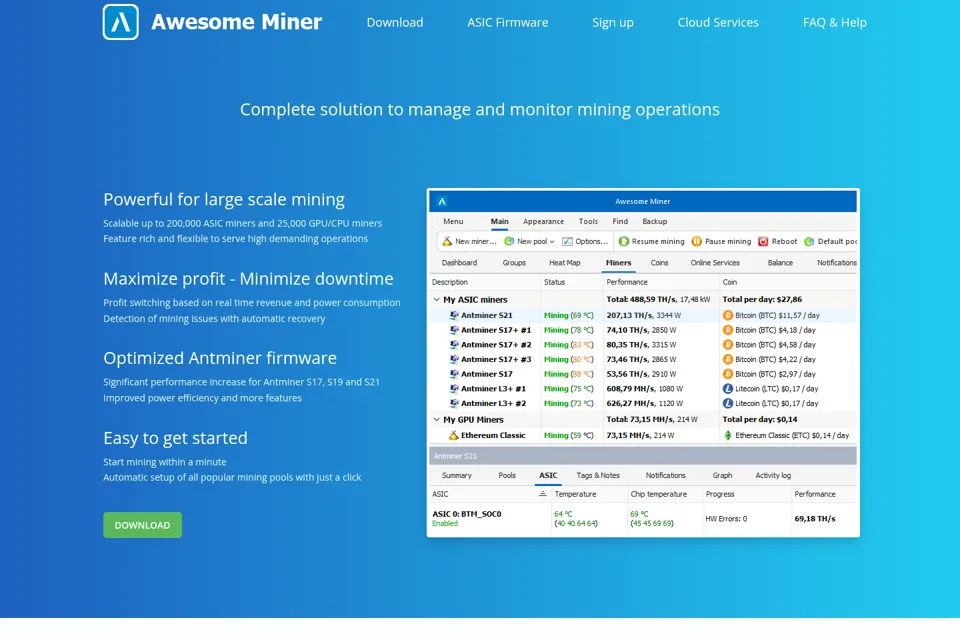Click the green DOWNLOAD button

(143, 525)
